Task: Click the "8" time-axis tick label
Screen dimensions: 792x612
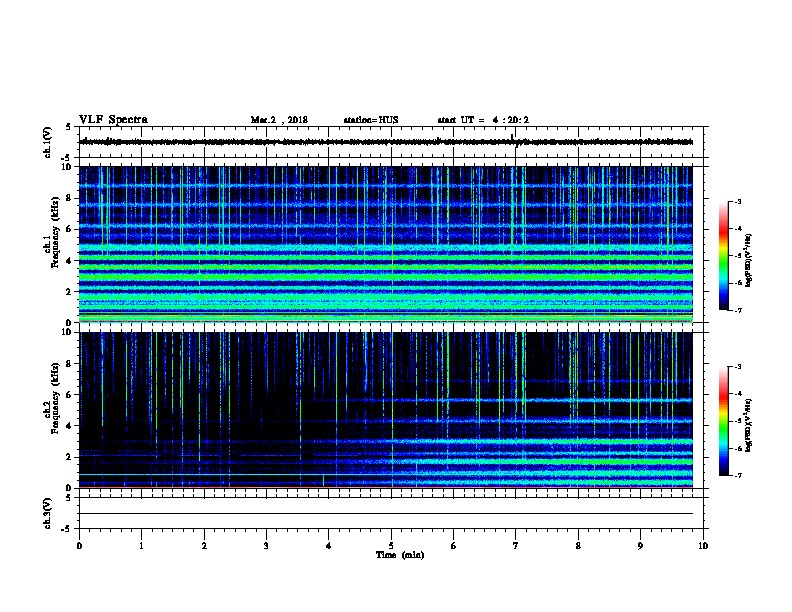Action: (x=578, y=546)
